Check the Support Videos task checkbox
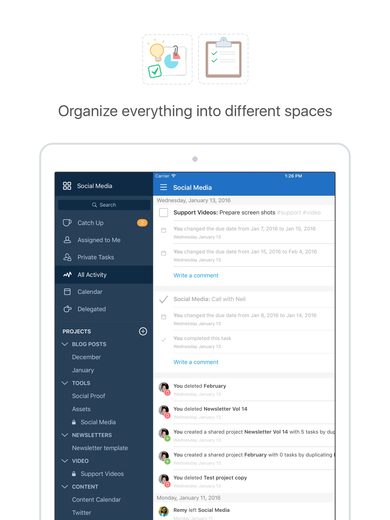390x520 pixels. pos(164,213)
